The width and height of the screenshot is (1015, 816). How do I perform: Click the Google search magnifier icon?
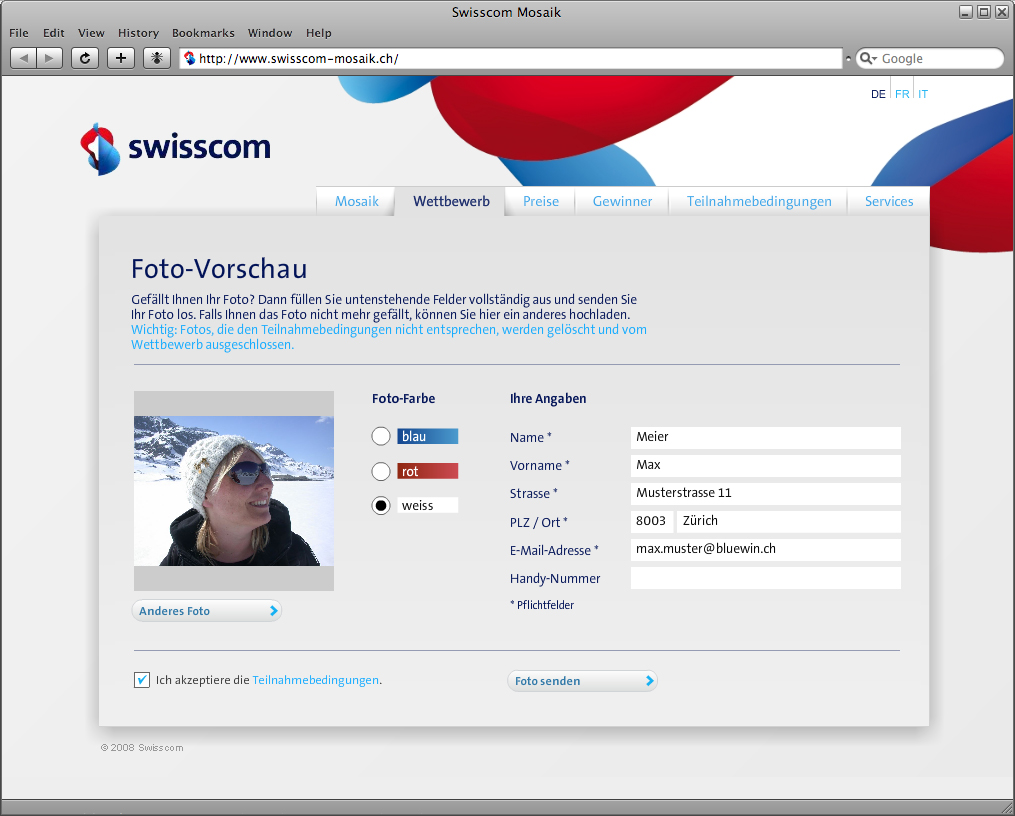coord(867,58)
